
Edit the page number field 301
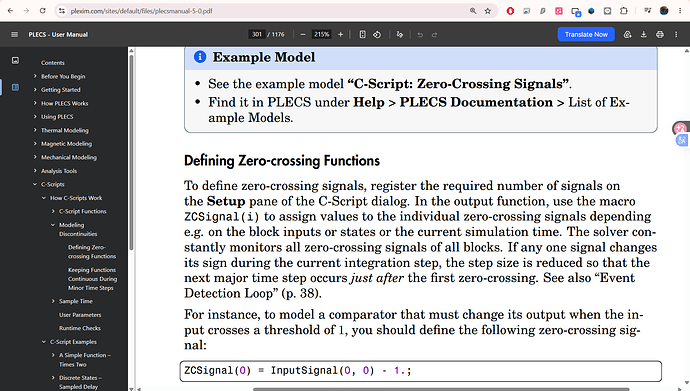(257, 34)
